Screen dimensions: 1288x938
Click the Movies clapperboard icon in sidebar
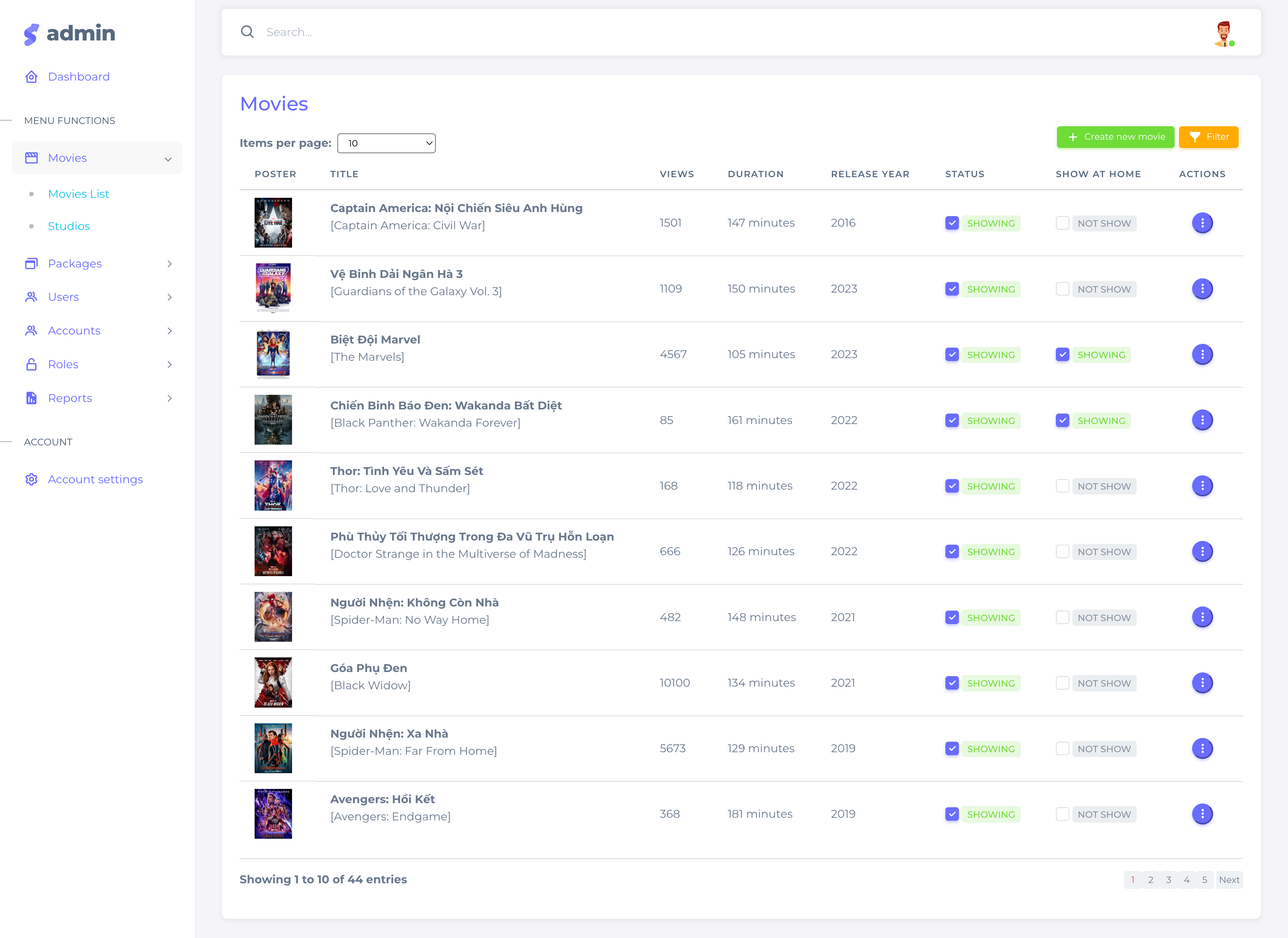pos(31,158)
